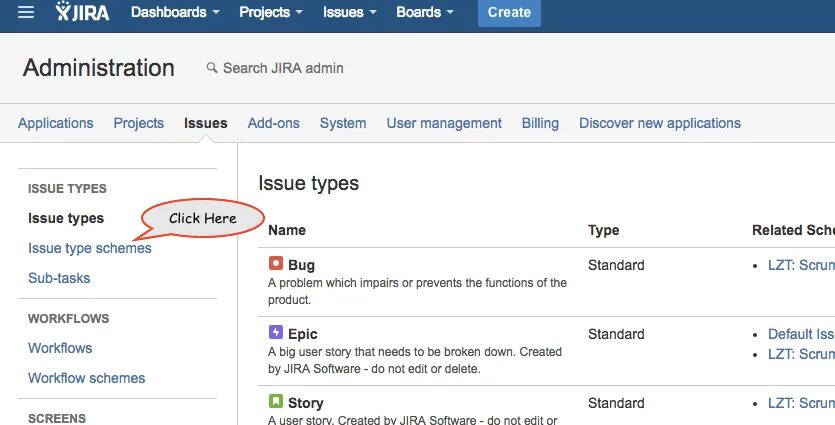Open Workflow schemes sidebar link
The image size is (835, 425).
[x=87, y=378]
